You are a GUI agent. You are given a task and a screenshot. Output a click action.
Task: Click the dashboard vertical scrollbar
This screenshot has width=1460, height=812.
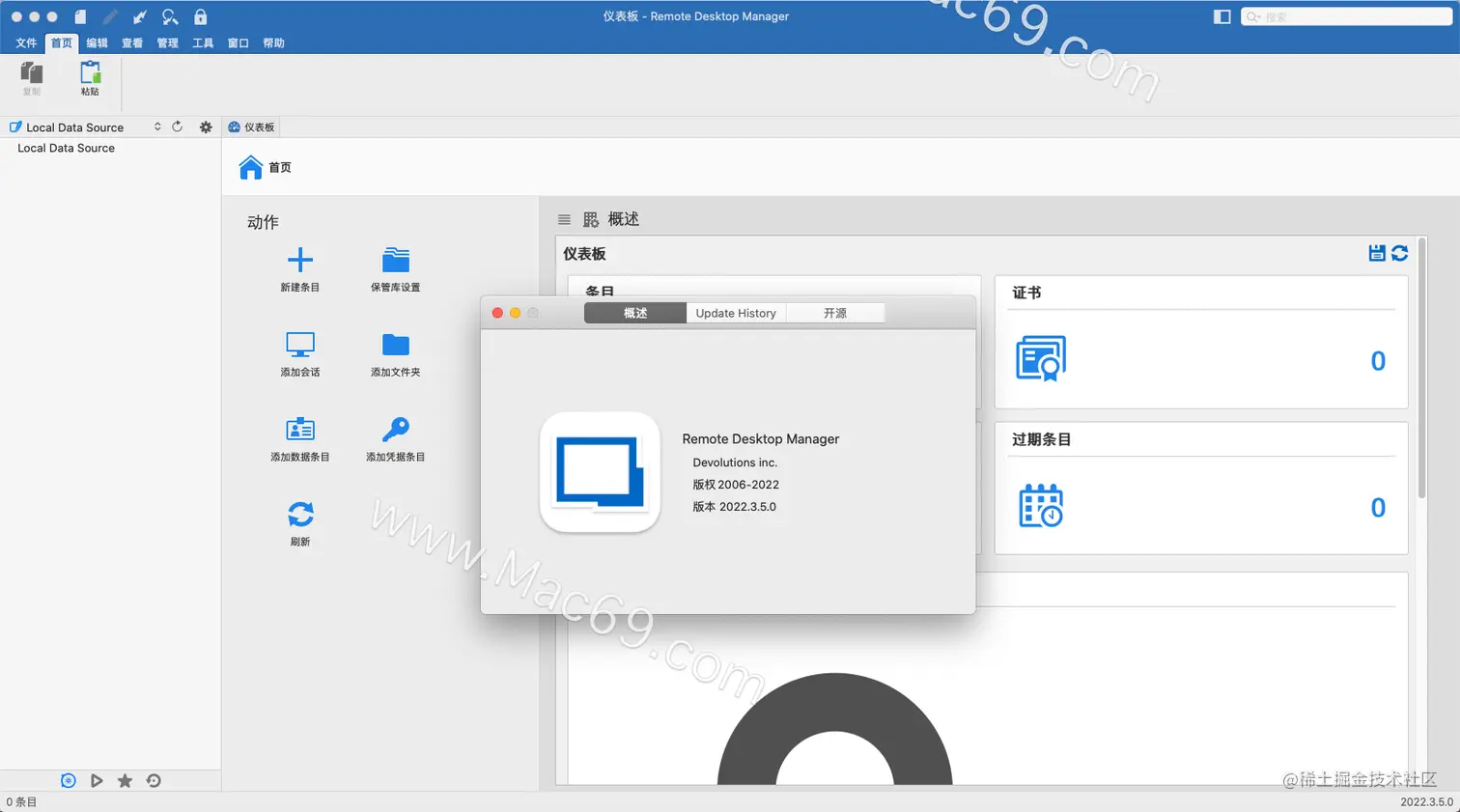[x=1421, y=367]
